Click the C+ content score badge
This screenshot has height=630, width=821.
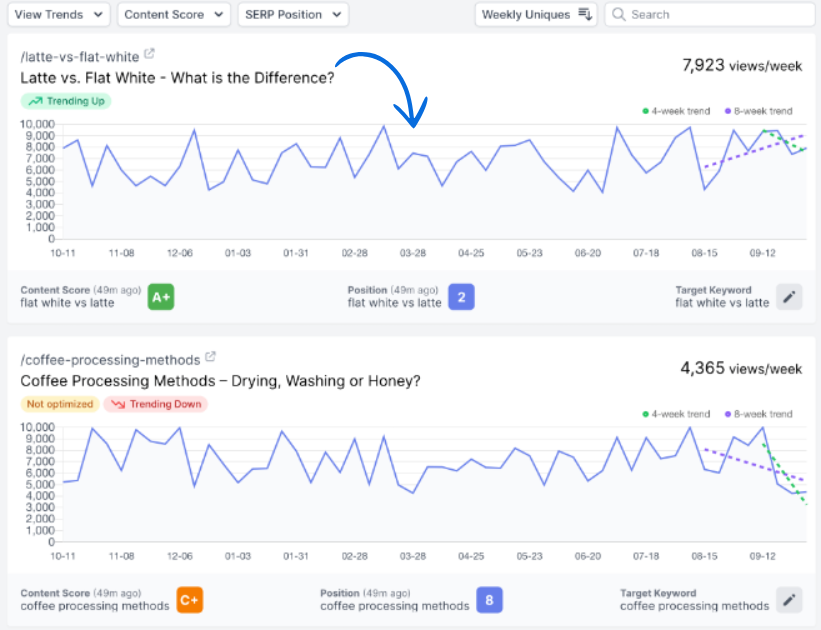pyautogui.click(x=190, y=600)
